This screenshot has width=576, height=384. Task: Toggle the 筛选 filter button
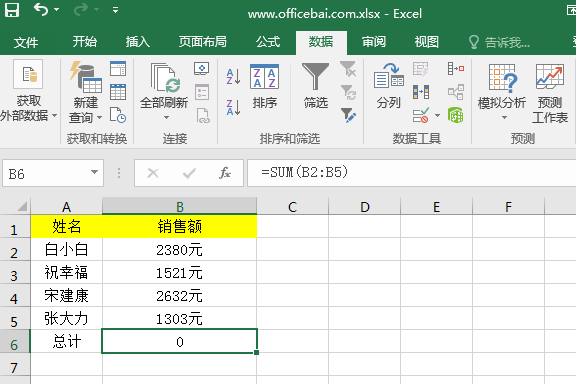315,86
